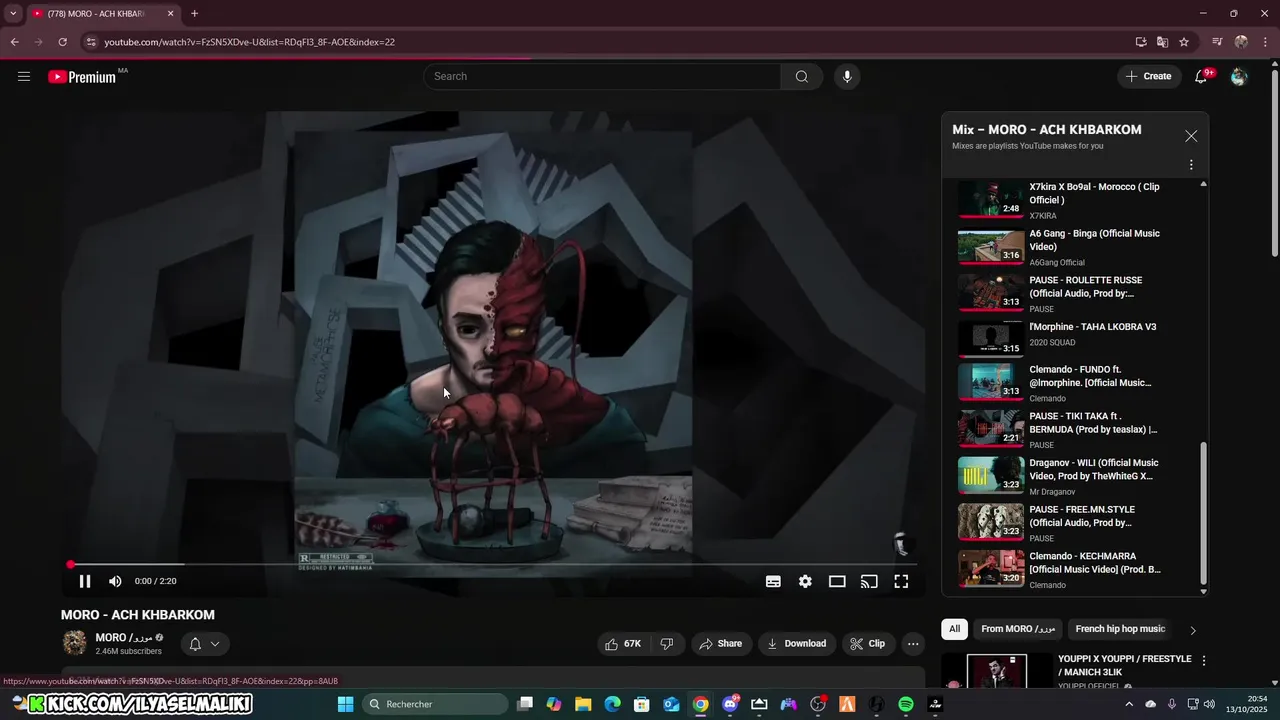1280x720 pixels.
Task: Open the YouTube hamburger guide menu
Action: [24, 76]
